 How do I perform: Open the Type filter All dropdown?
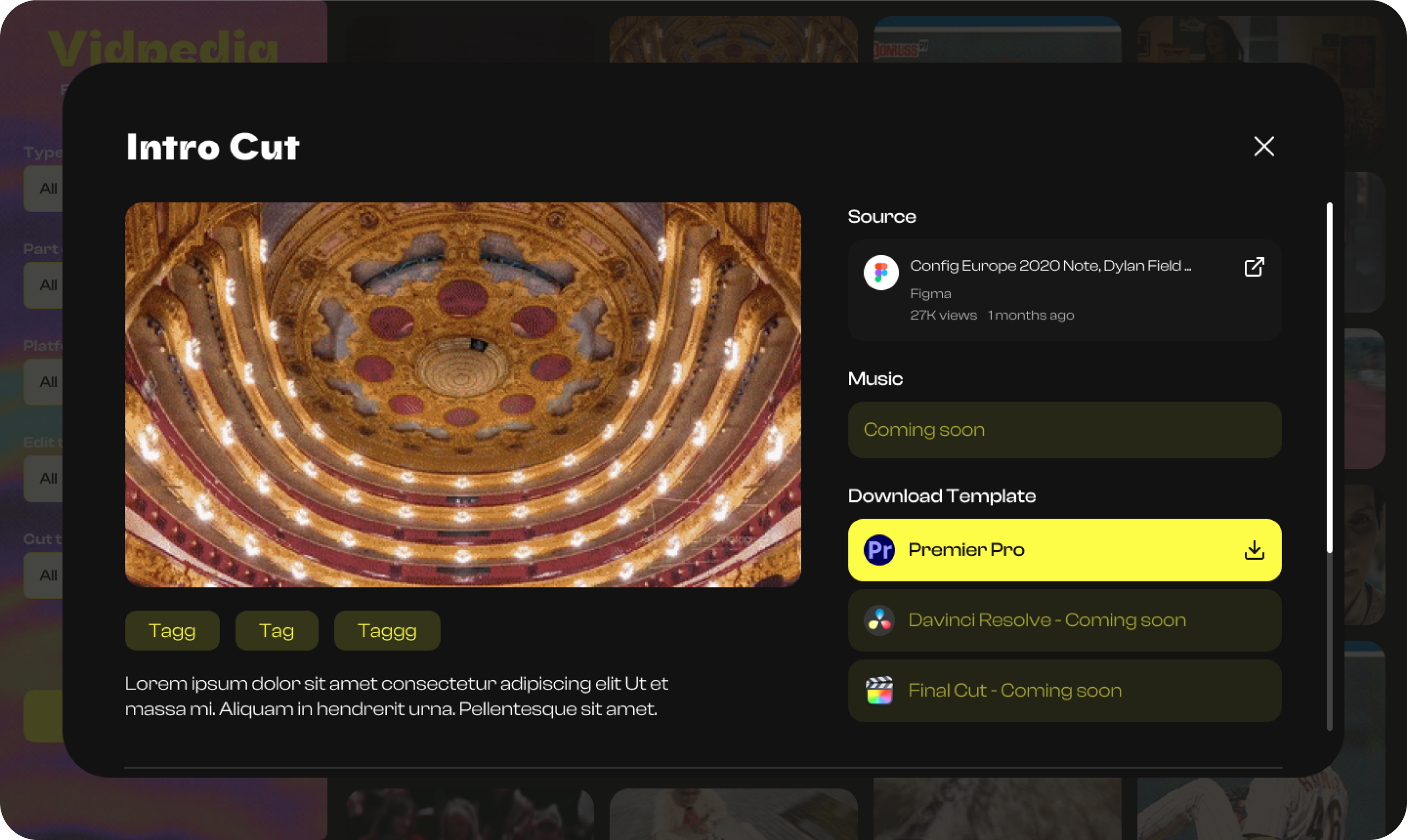coord(43,188)
